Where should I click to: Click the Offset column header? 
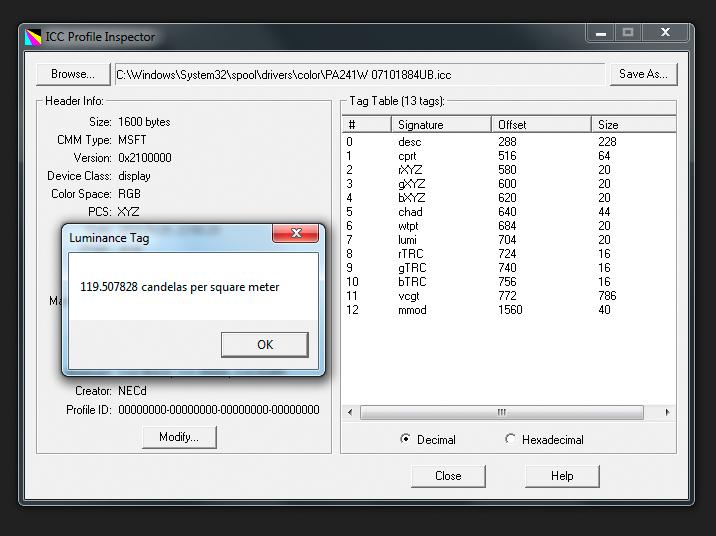click(x=541, y=125)
